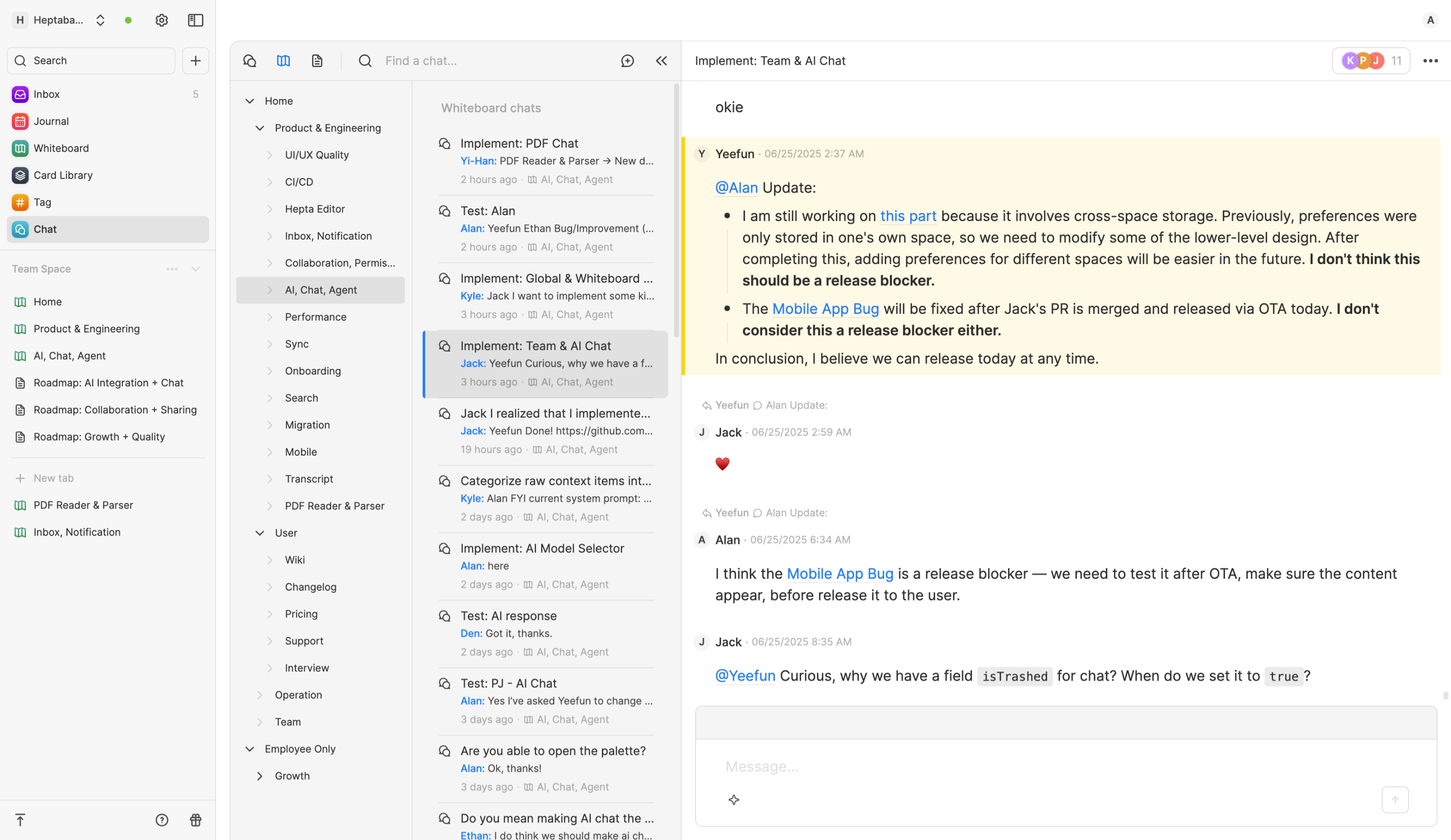Open gift icon at sidebar bottom
Screen dimensions: 1451x840
click(x=196, y=820)
